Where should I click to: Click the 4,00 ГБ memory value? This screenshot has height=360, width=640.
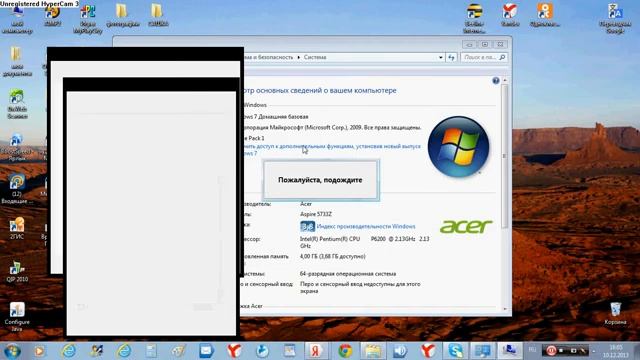[x=333, y=256]
